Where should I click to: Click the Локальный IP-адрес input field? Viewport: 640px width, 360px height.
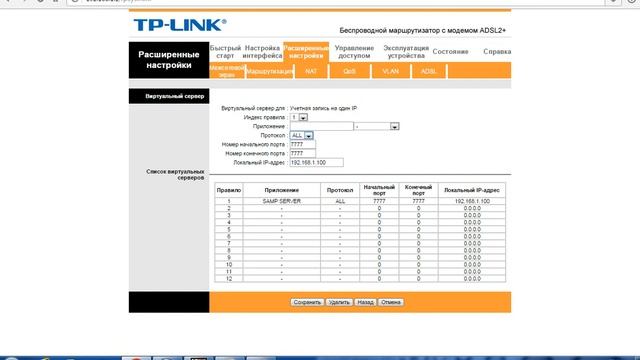(x=316, y=162)
